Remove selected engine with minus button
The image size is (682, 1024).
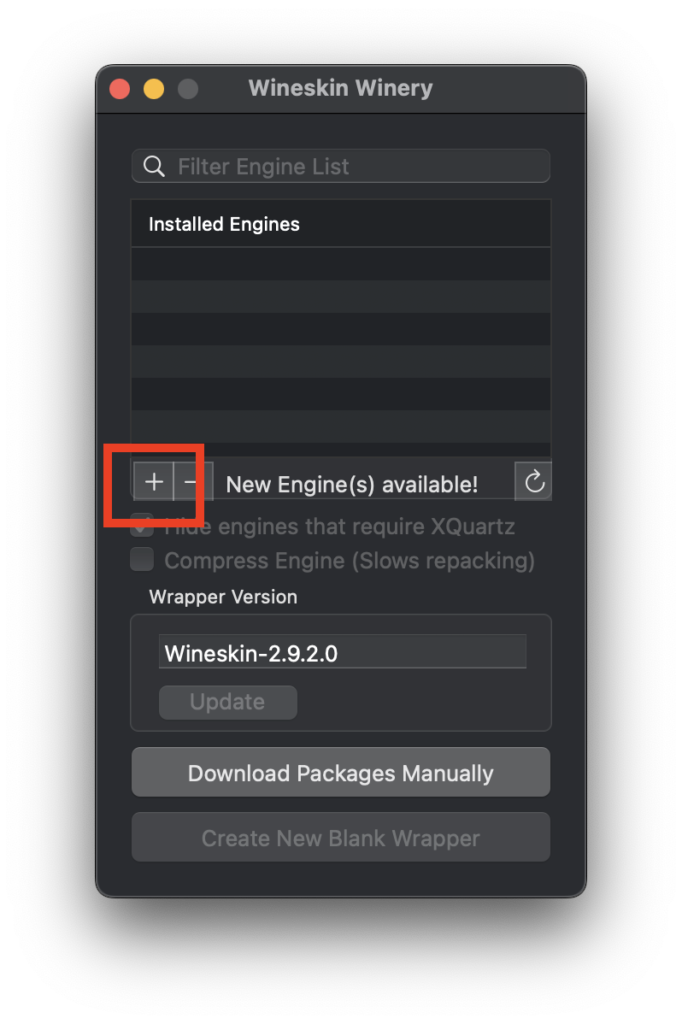(x=192, y=482)
